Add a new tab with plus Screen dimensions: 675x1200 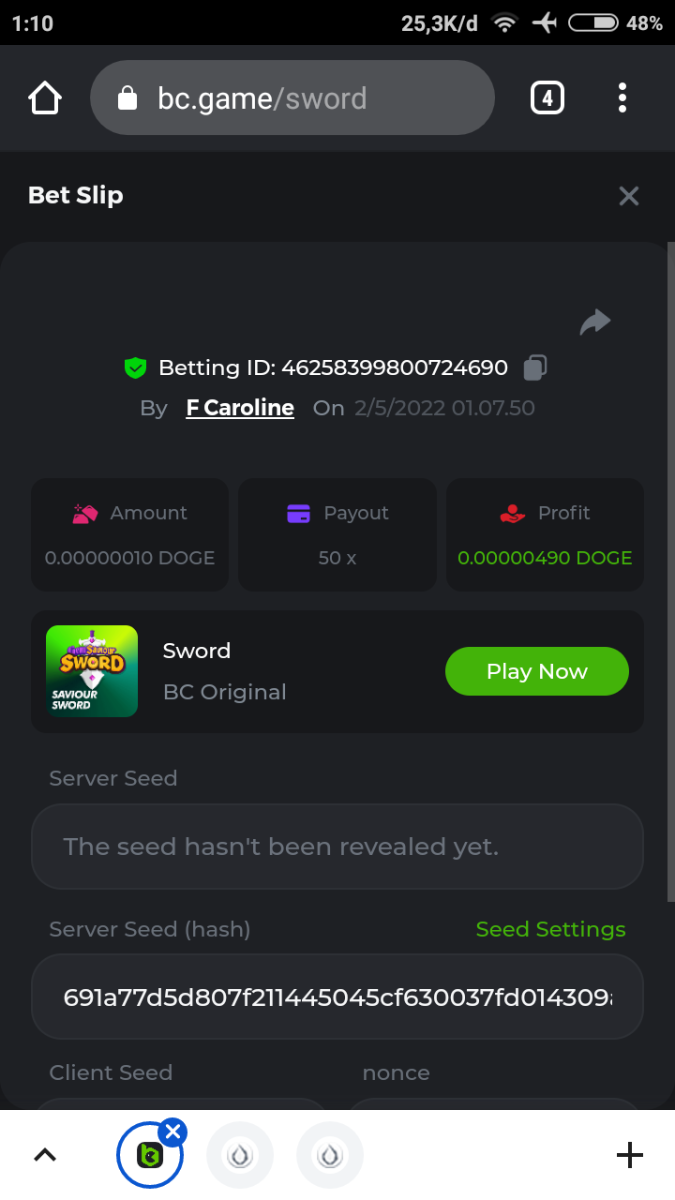[629, 1155]
